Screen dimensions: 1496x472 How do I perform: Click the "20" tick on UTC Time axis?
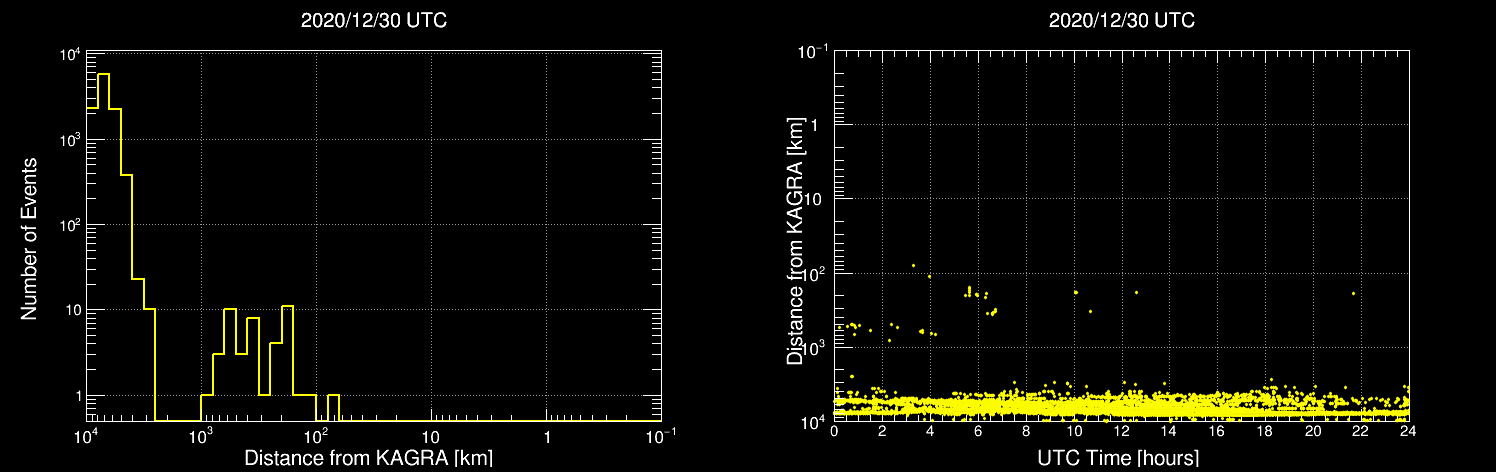pos(1313,432)
